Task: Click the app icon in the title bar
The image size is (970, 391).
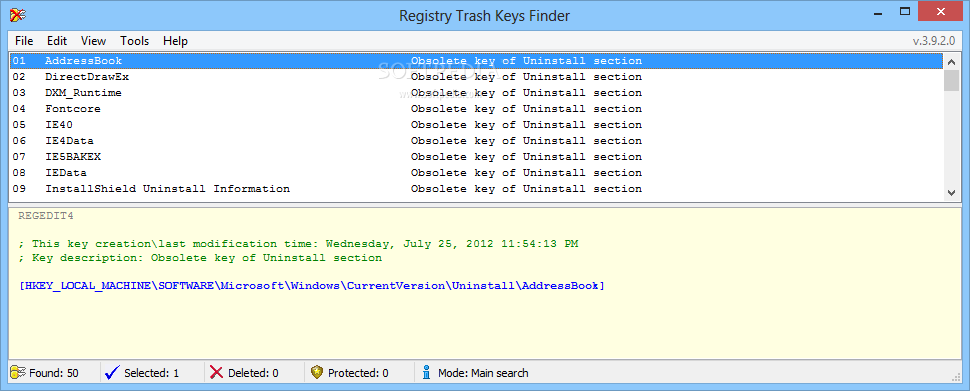Action: (17, 15)
